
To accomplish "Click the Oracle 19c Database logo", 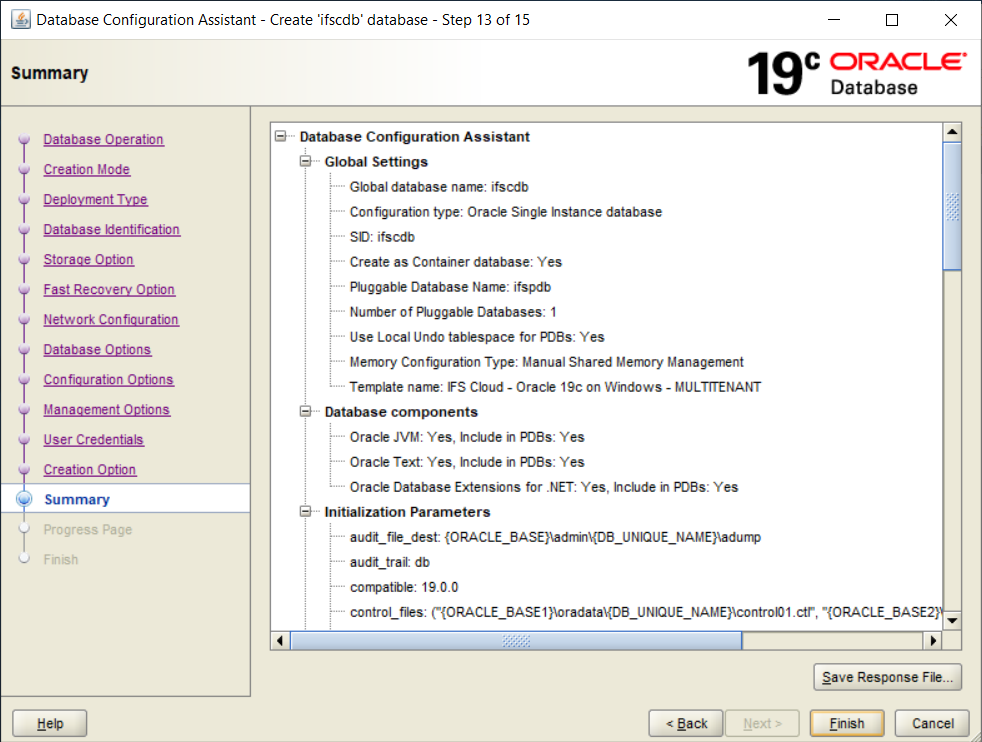I will 857,74.
